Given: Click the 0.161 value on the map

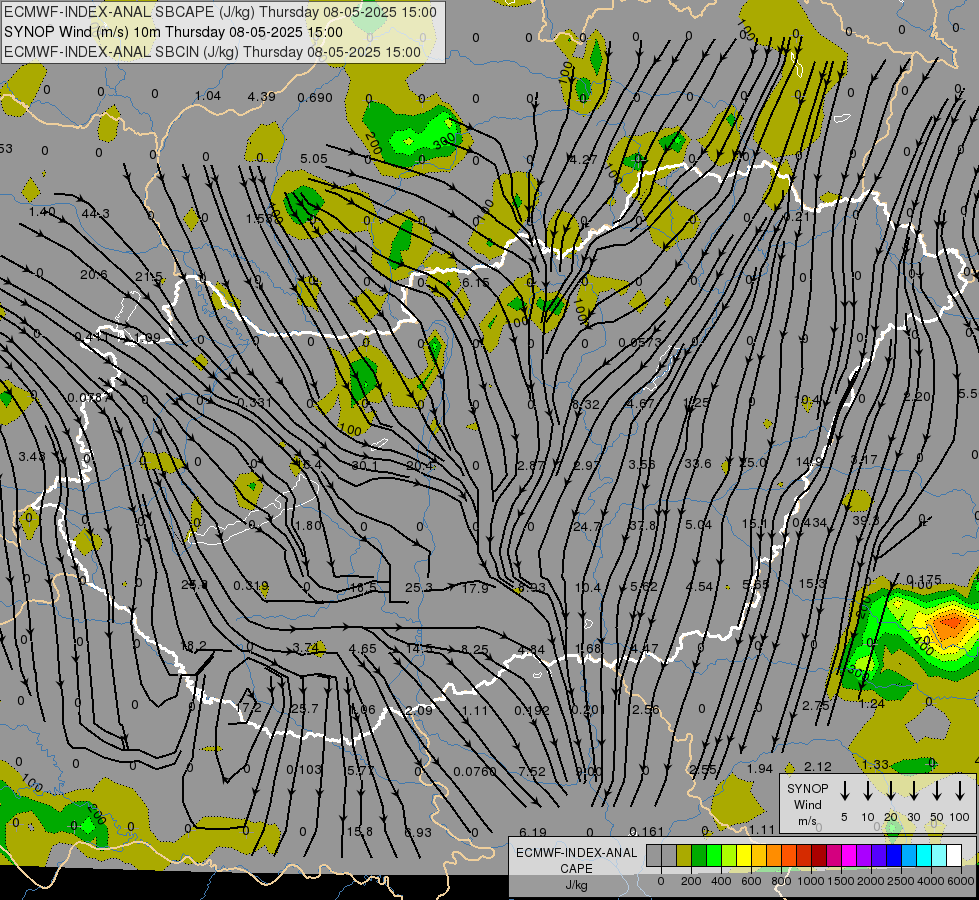Looking at the screenshot, I should 646,831.
